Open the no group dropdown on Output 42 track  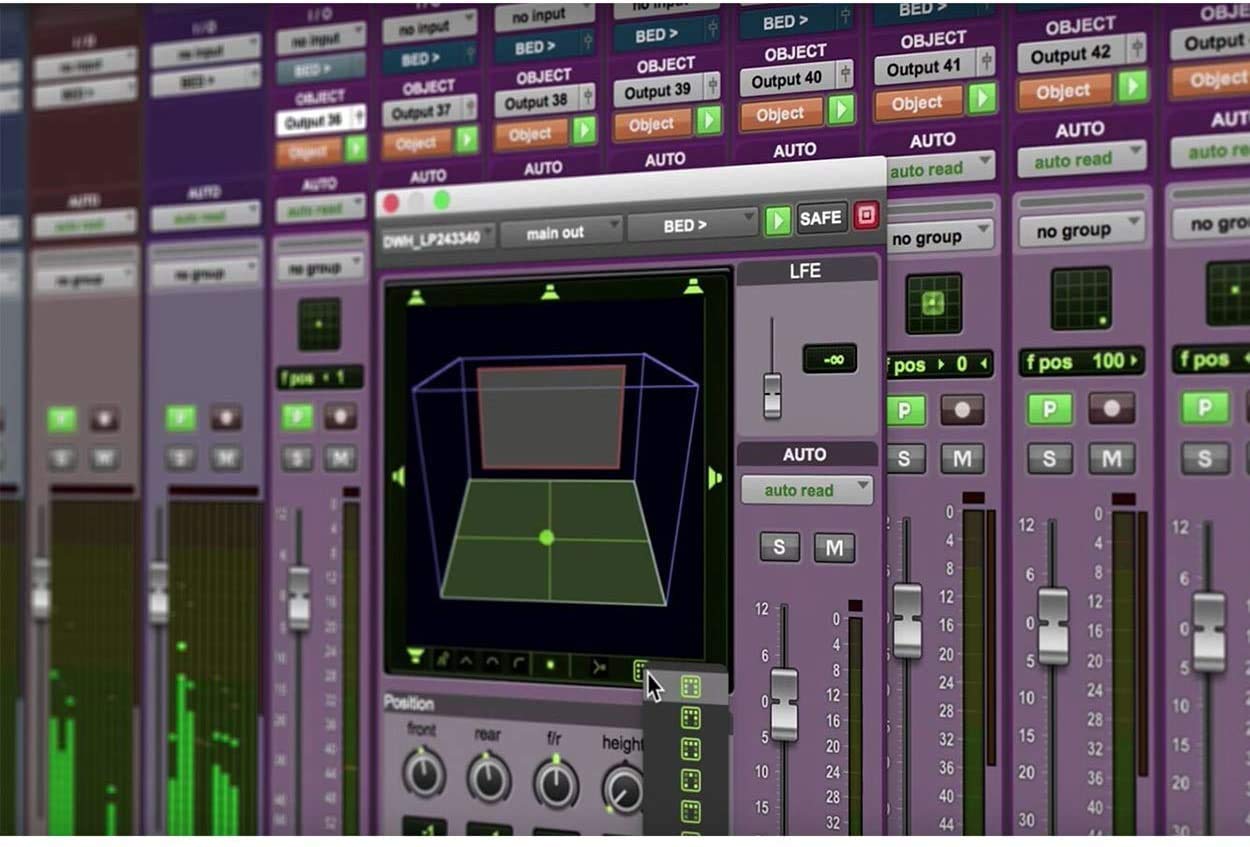click(1082, 231)
